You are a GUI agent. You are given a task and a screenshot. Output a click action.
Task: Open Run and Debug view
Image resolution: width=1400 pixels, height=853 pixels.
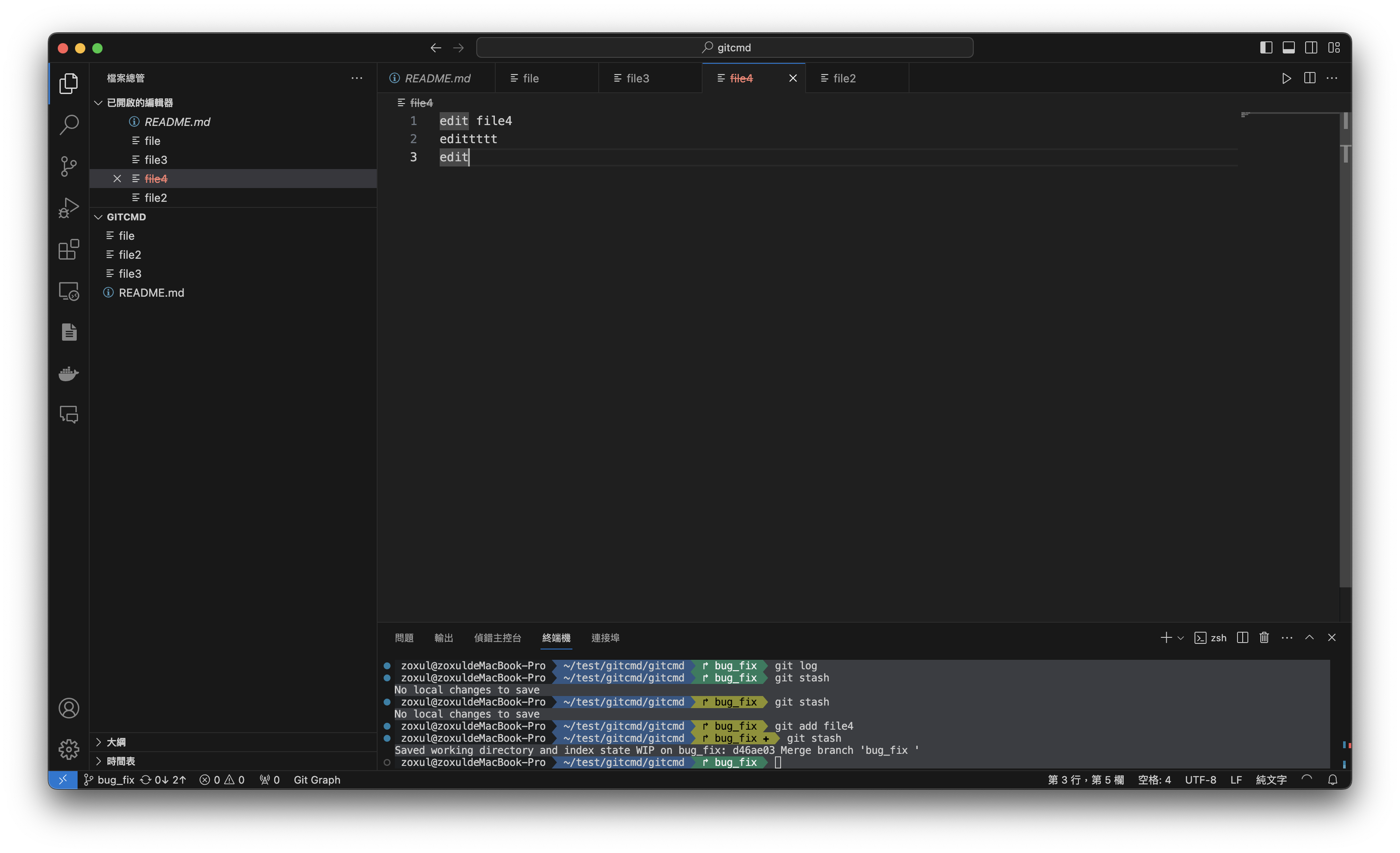coord(68,207)
